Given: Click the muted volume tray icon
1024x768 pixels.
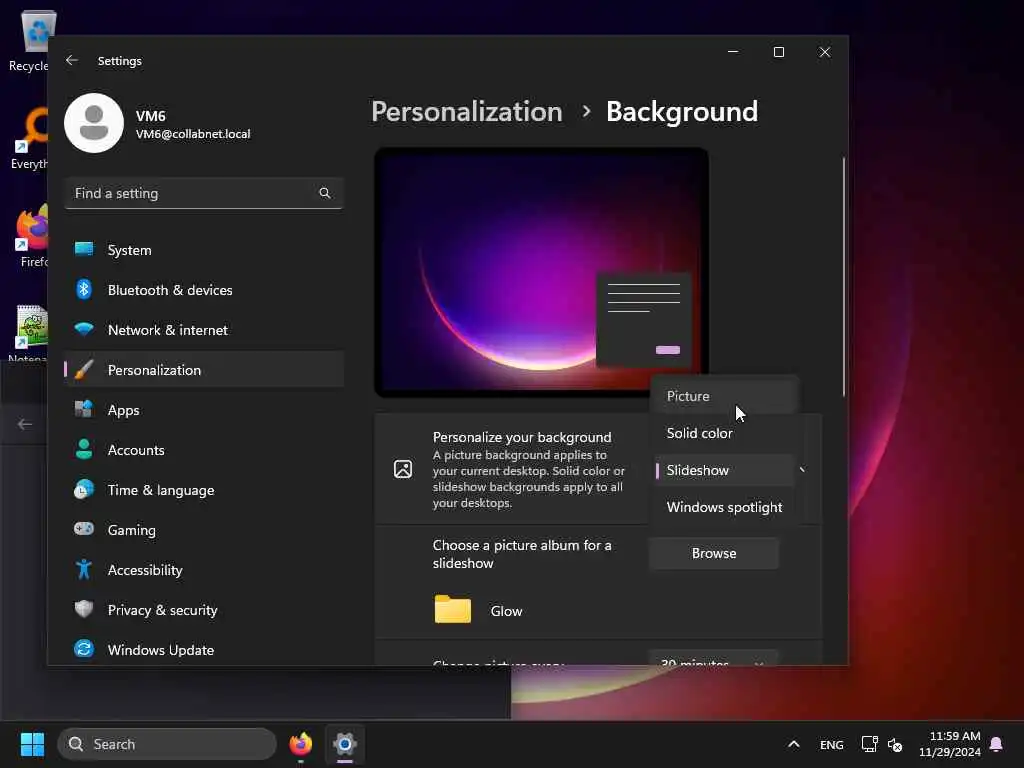Looking at the screenshot, I should (895, 744).
